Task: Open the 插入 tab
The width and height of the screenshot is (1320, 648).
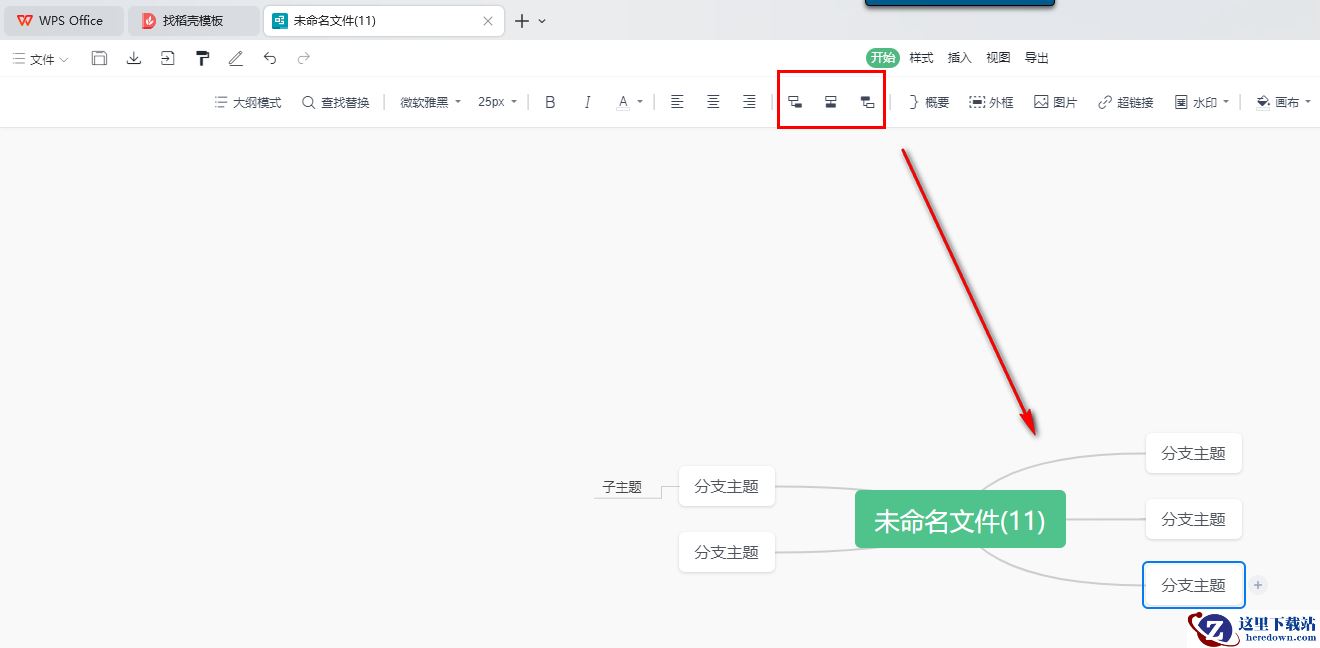Action: pos(959,58)
